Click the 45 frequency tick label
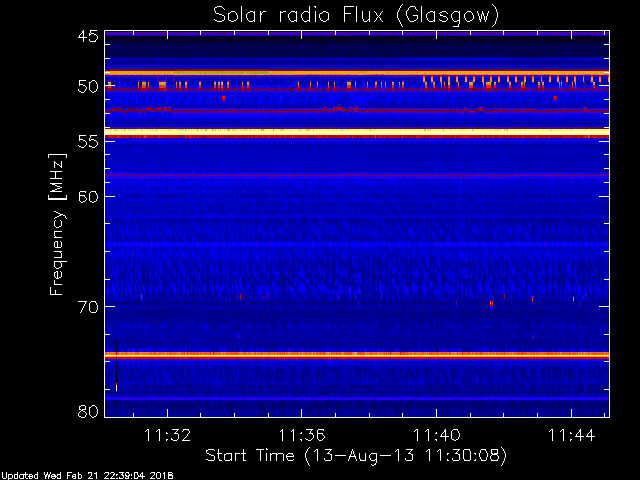This screenshot has height=480, width=640. tap(88, 36)
